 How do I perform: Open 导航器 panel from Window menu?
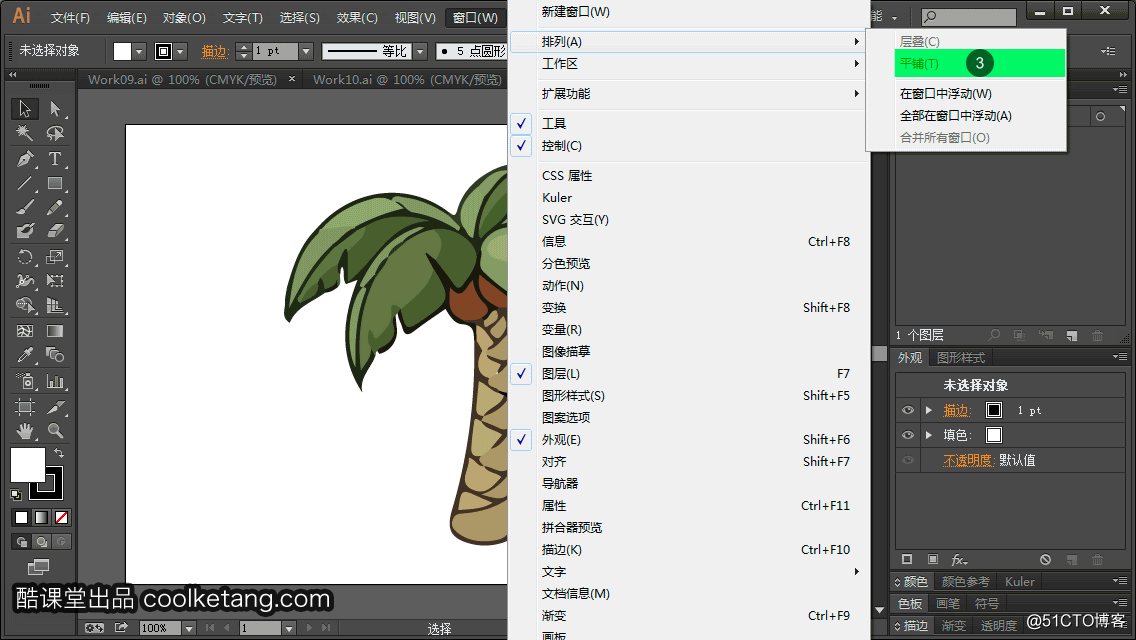point(690,483)
